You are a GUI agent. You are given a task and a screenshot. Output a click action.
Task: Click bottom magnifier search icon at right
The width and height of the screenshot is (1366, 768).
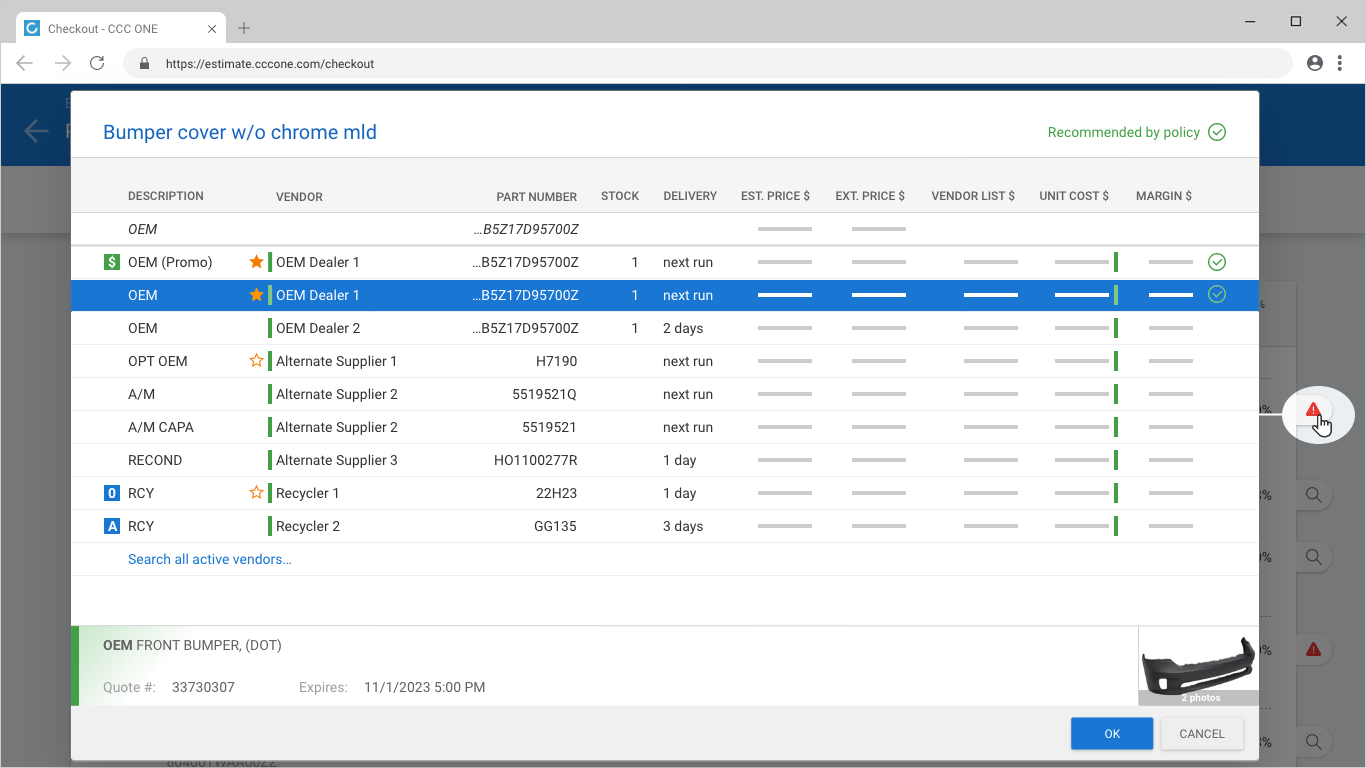(x=1314, y=742)
